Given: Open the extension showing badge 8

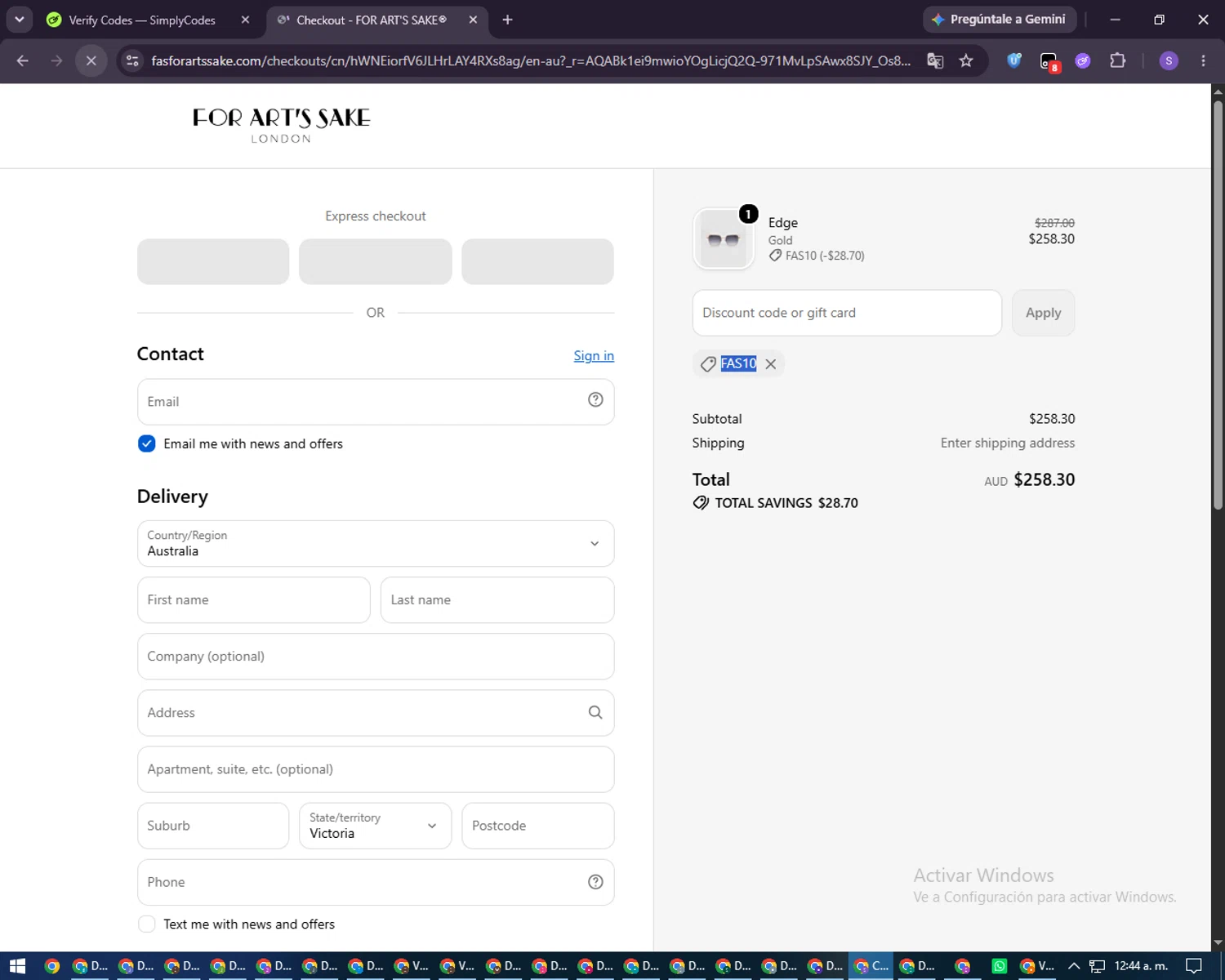Looking at the screenshot, I should (1049, 61).
